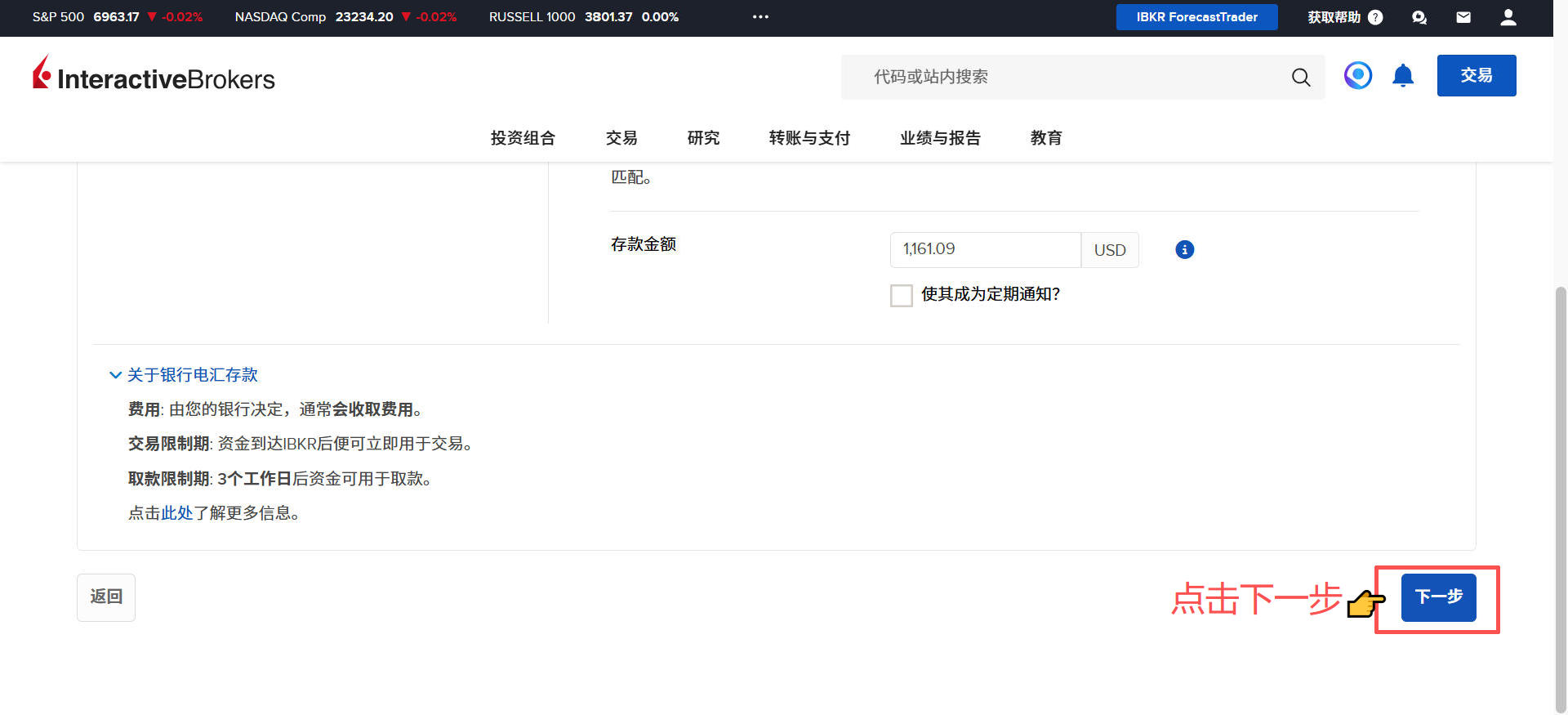The image size is (1568, 715).
Task: Open the mail messages icon
Action: 1463,17
